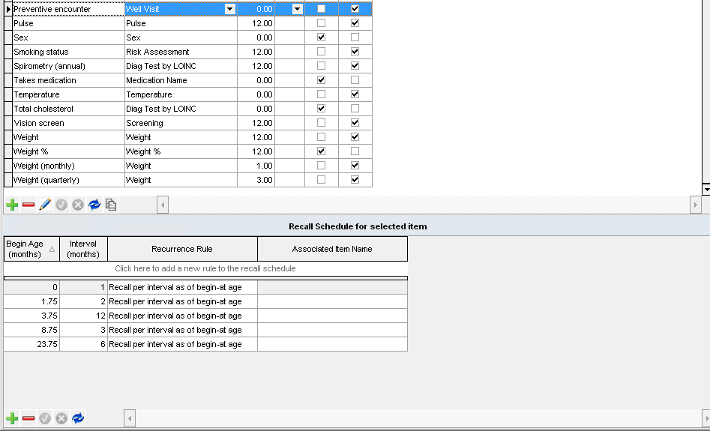The image size is (710, 431).
Task: Select Preventive encounter row indicator arrow
Action: (x=8, y=9)
